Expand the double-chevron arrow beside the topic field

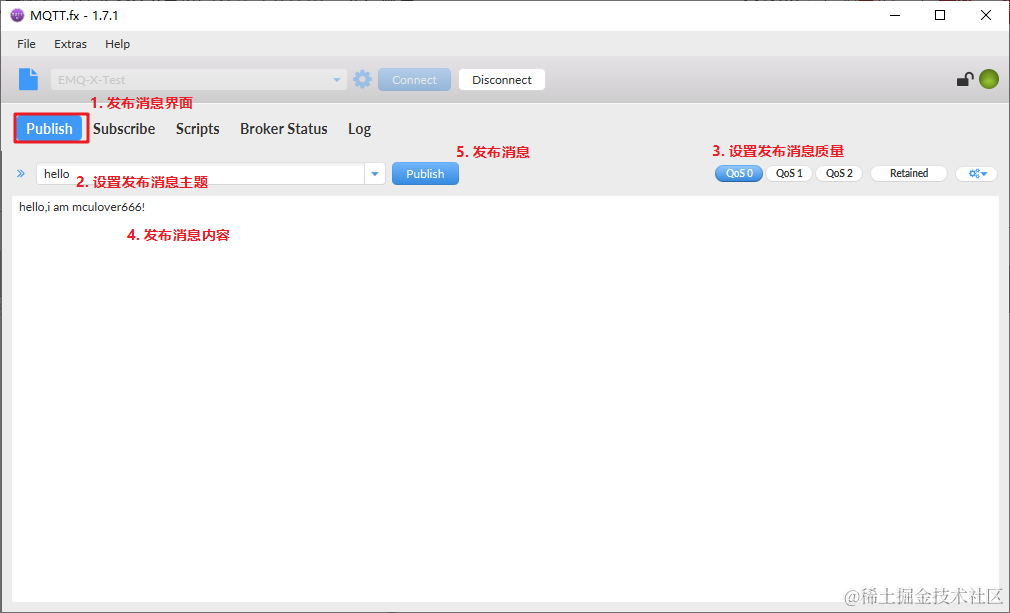[x=21, y=173]
